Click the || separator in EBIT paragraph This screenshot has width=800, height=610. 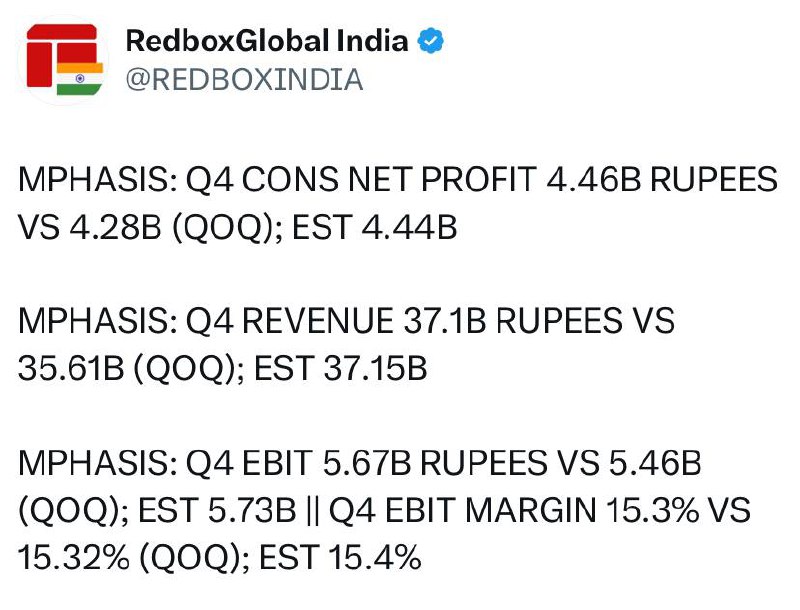(x=313, y=511)
